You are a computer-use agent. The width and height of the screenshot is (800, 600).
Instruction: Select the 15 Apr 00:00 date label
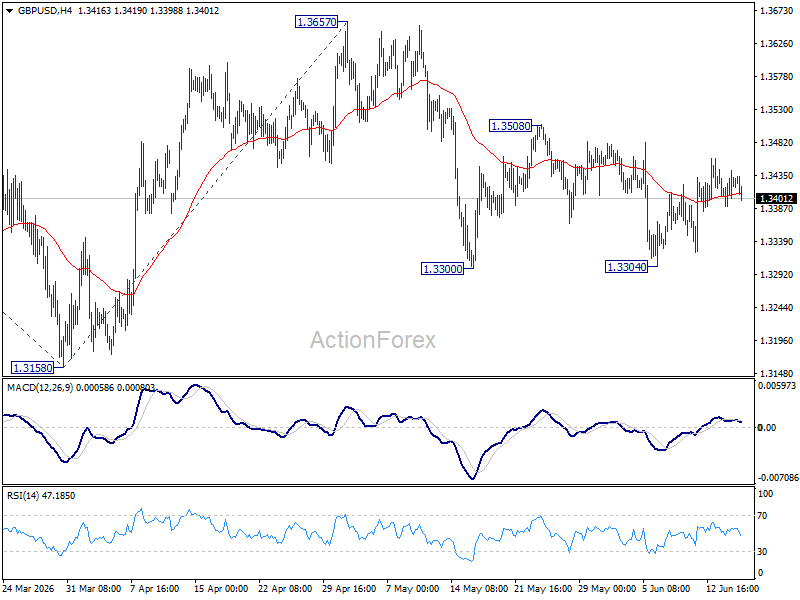[x=221, y=588]
